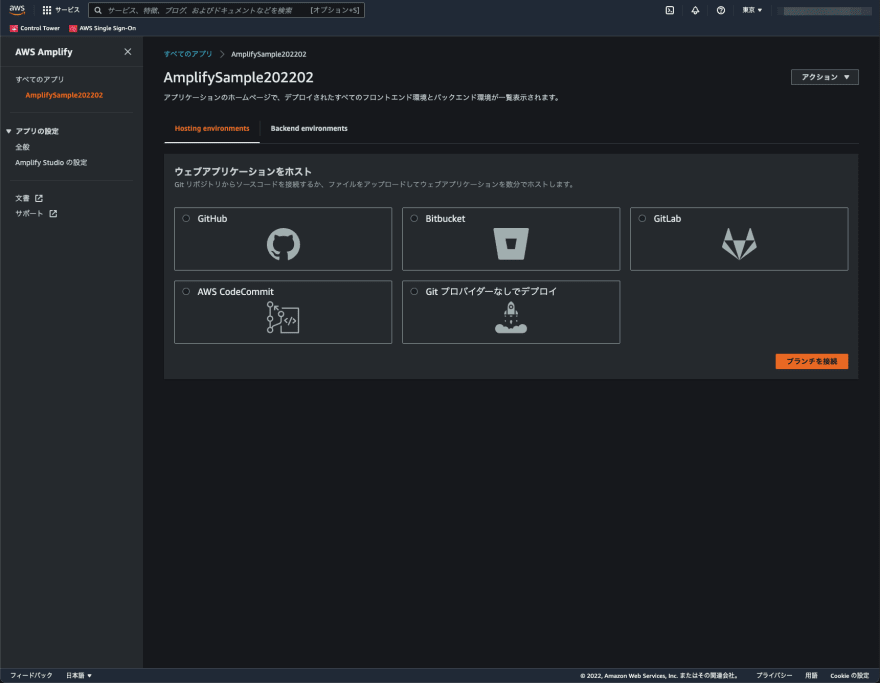The image size is (880, 683).
Task: Open the services grid menu icon
Action: (47, 10)
